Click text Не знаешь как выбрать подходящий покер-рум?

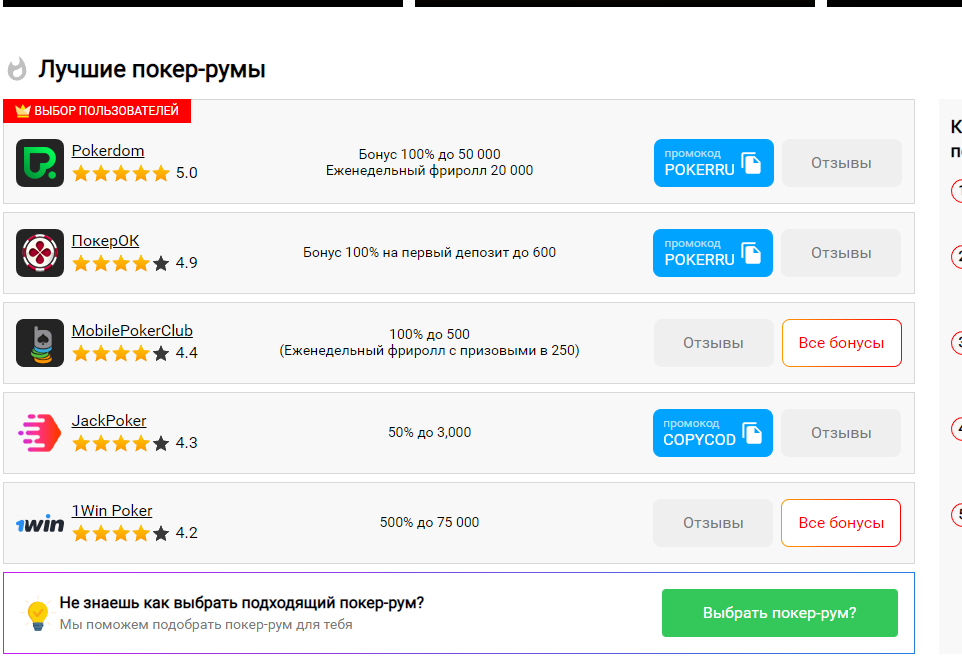(x=242, y=603)
